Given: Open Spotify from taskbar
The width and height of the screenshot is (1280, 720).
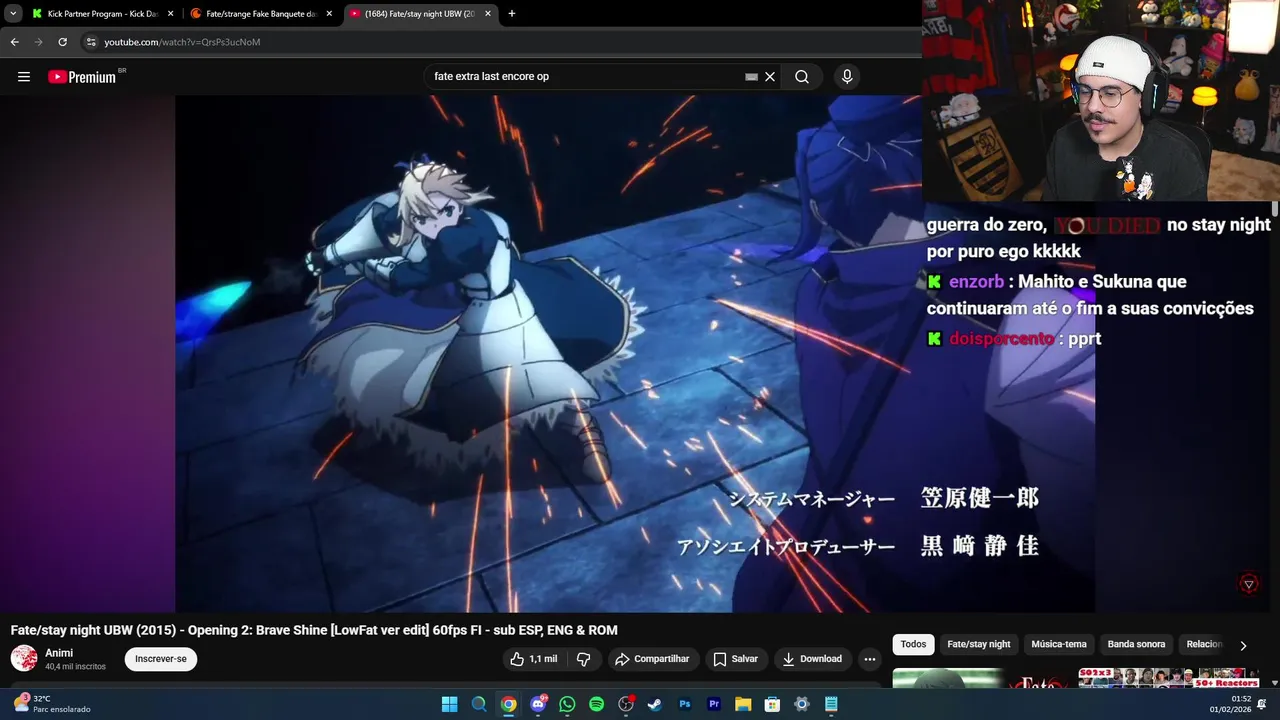Looking at the screenshot, I should (x=596, y=704).
